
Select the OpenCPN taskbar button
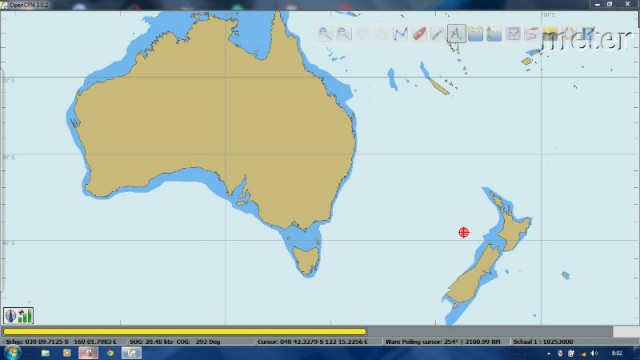[131, 353]
